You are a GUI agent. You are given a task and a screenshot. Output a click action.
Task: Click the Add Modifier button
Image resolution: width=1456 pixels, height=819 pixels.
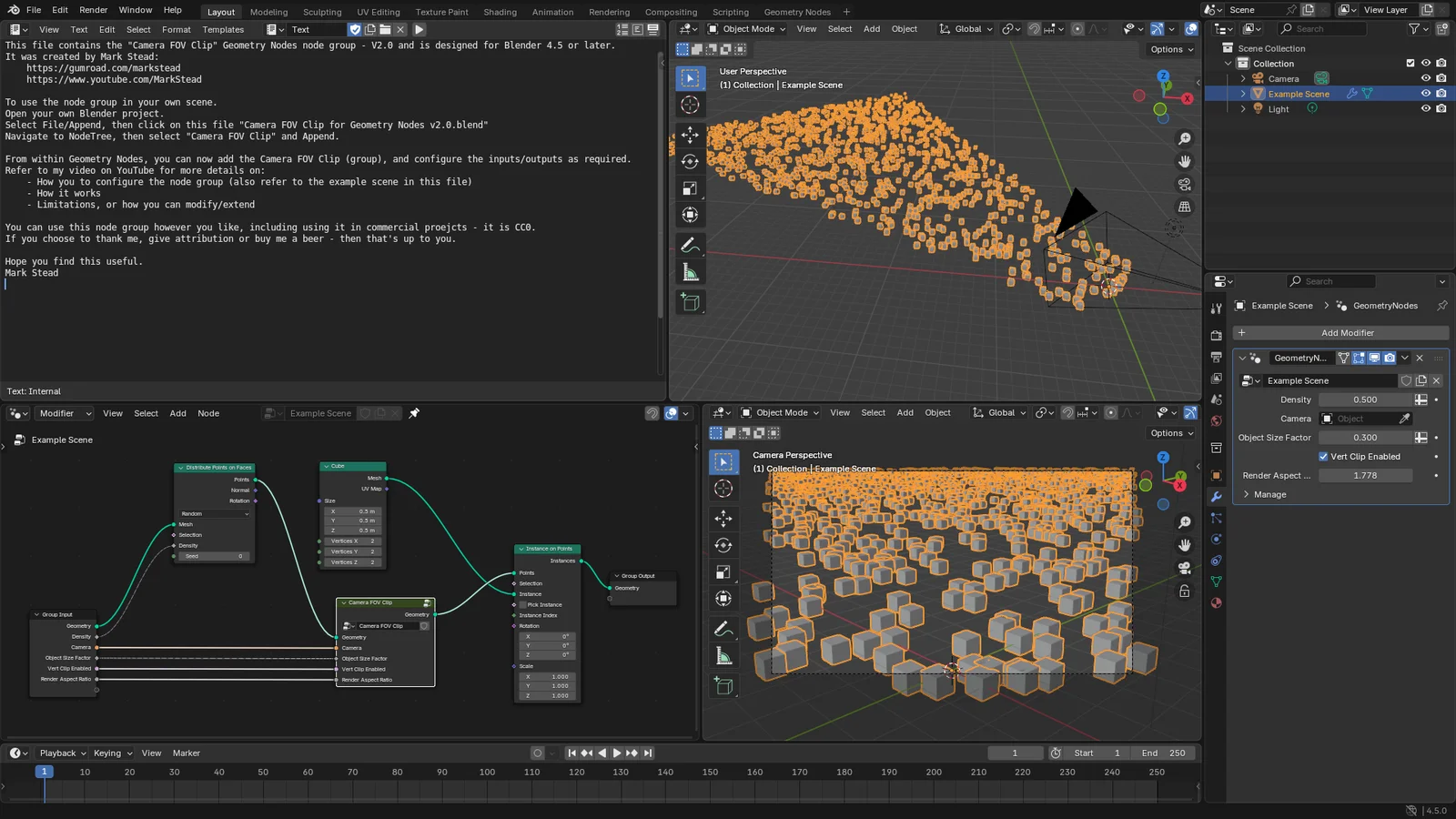coord(1347,333)
